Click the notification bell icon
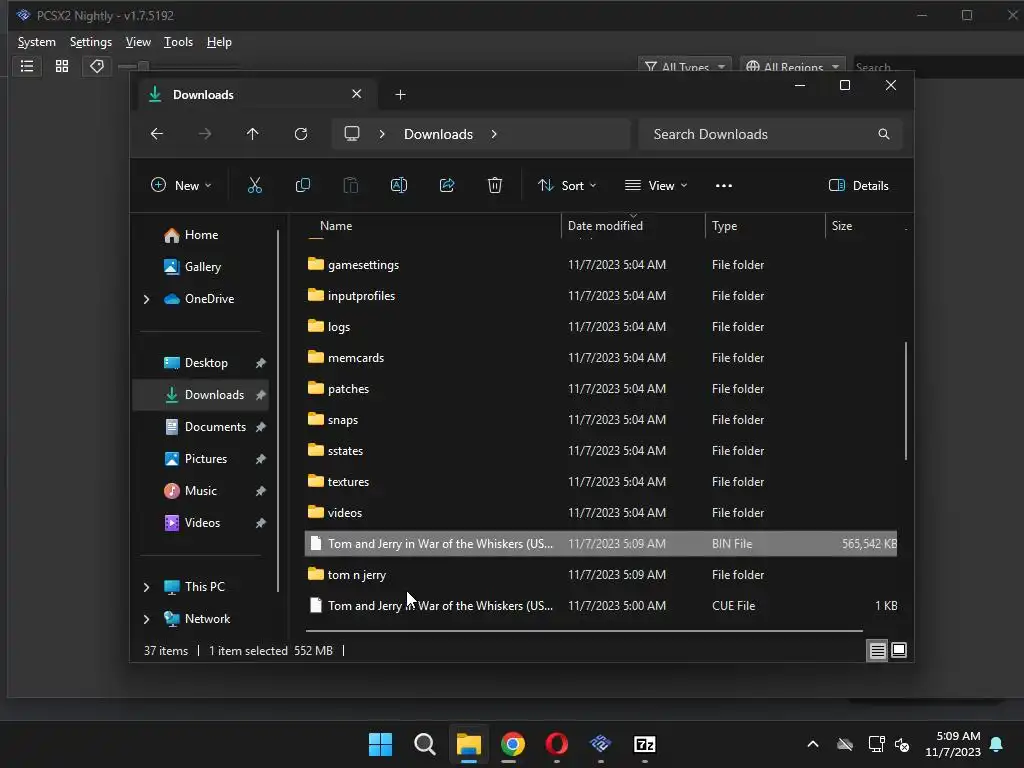Image resolution: width=1024 pixels, height=768 pixels. [997, 744]
